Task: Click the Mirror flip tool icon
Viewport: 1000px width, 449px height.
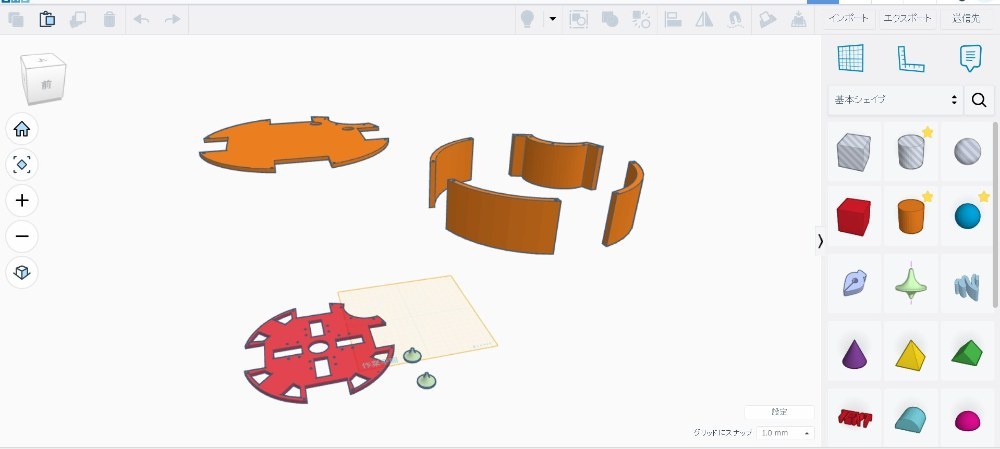Action: tap(704, 19)
